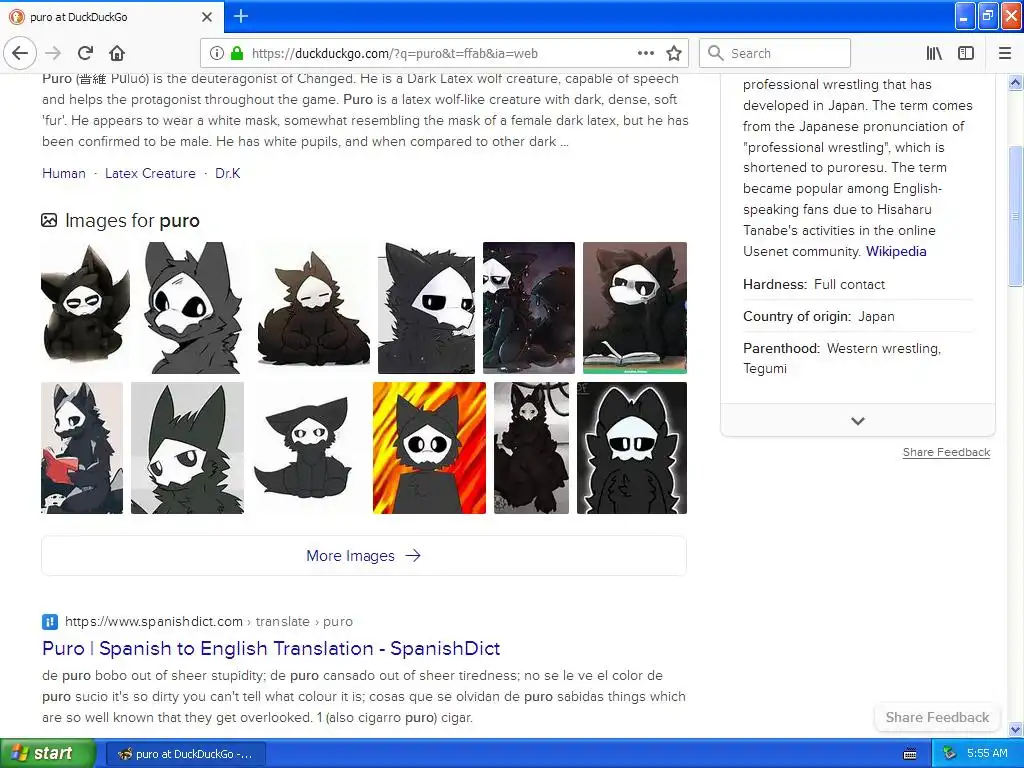The image size is (1024, 768).
Task: Open SpanishDict favicon beside result URL
Action: click(x=50, y=622)
